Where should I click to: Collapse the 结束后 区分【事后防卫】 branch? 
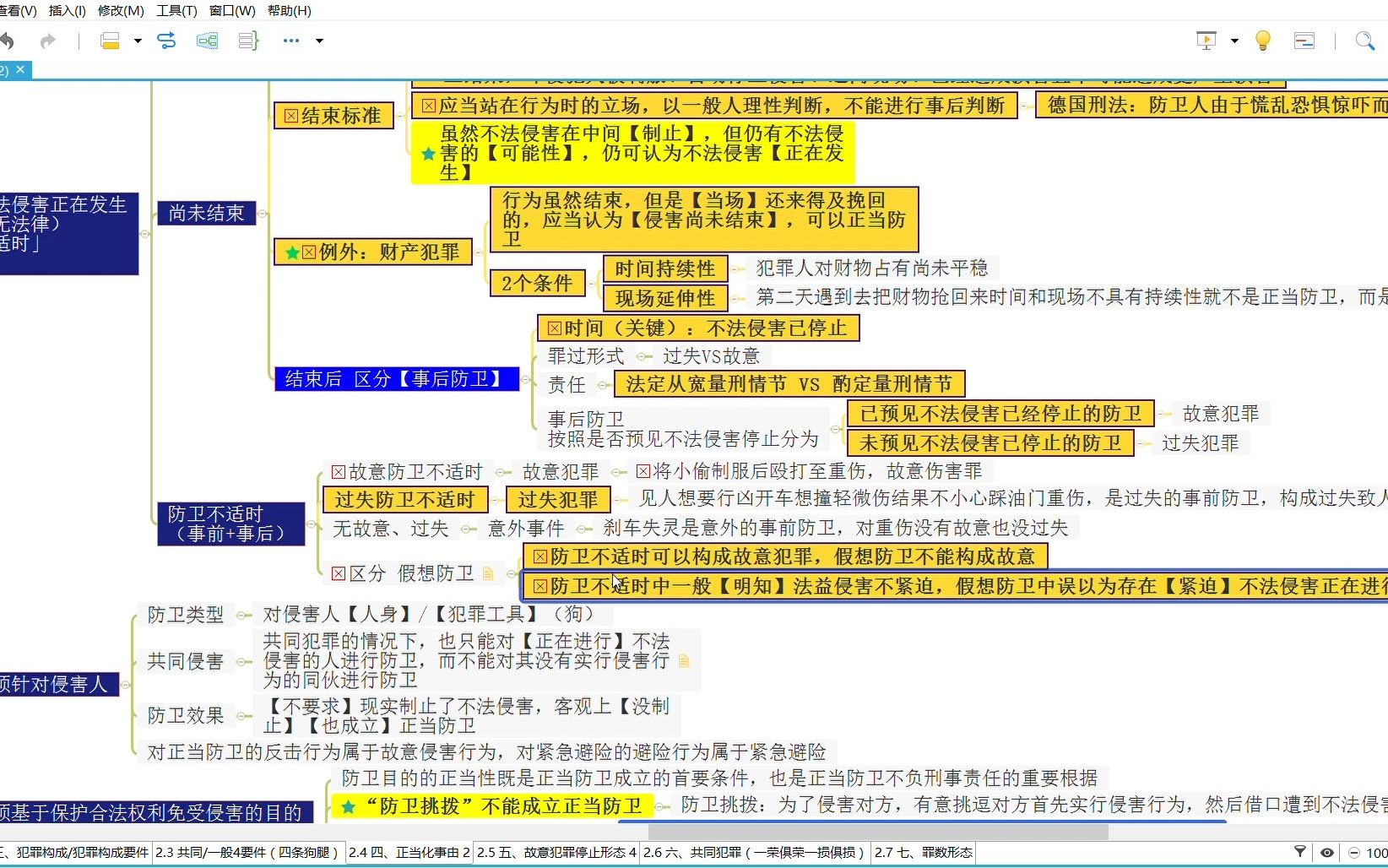tap(526, 379)
